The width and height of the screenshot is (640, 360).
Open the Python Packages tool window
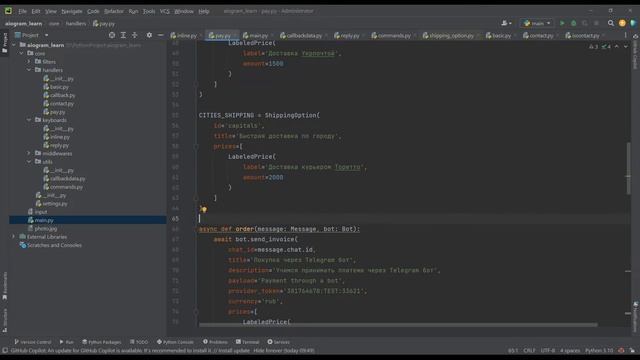coord(102,342)
